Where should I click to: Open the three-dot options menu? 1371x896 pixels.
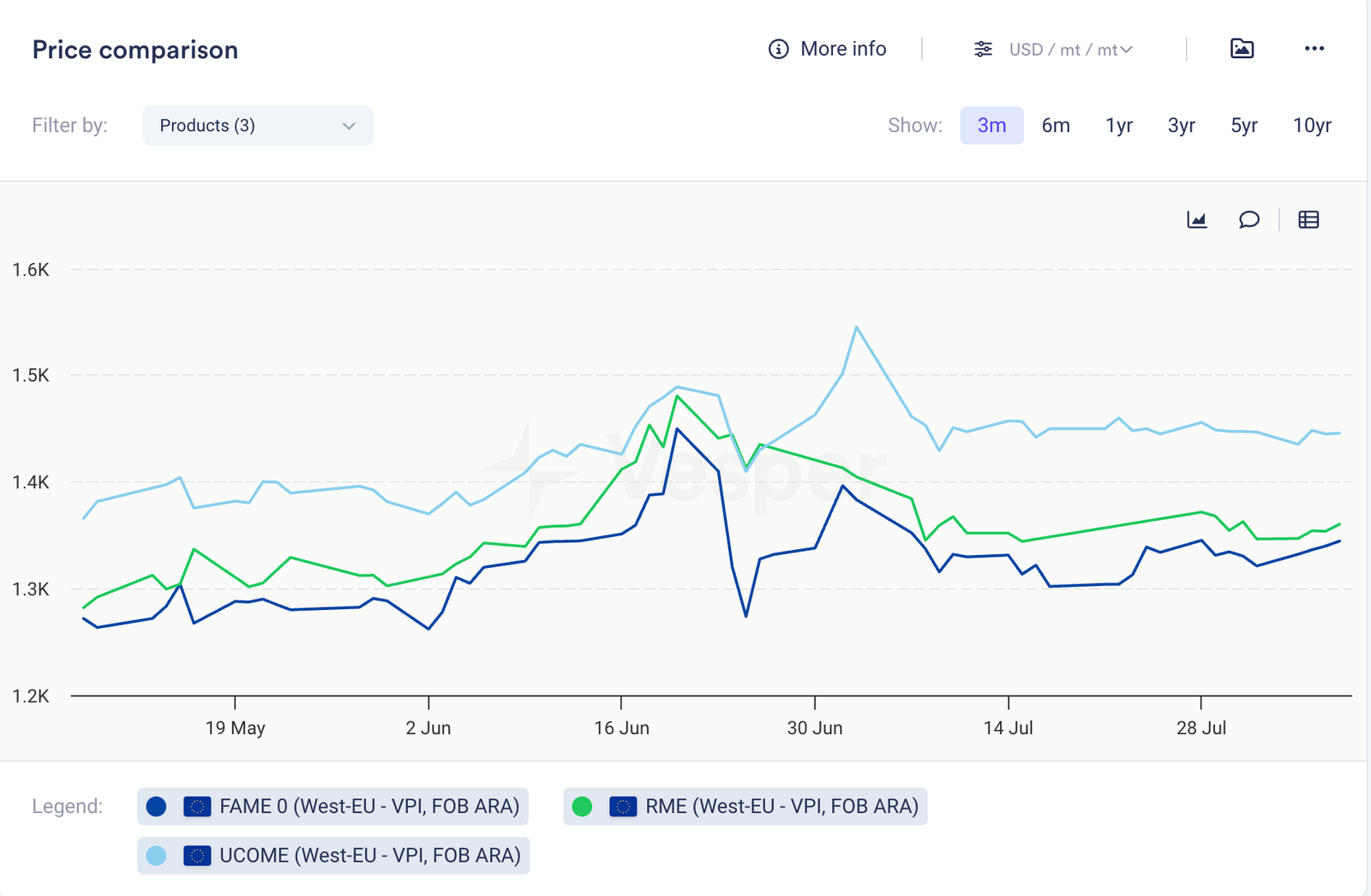click(1314, 49)
